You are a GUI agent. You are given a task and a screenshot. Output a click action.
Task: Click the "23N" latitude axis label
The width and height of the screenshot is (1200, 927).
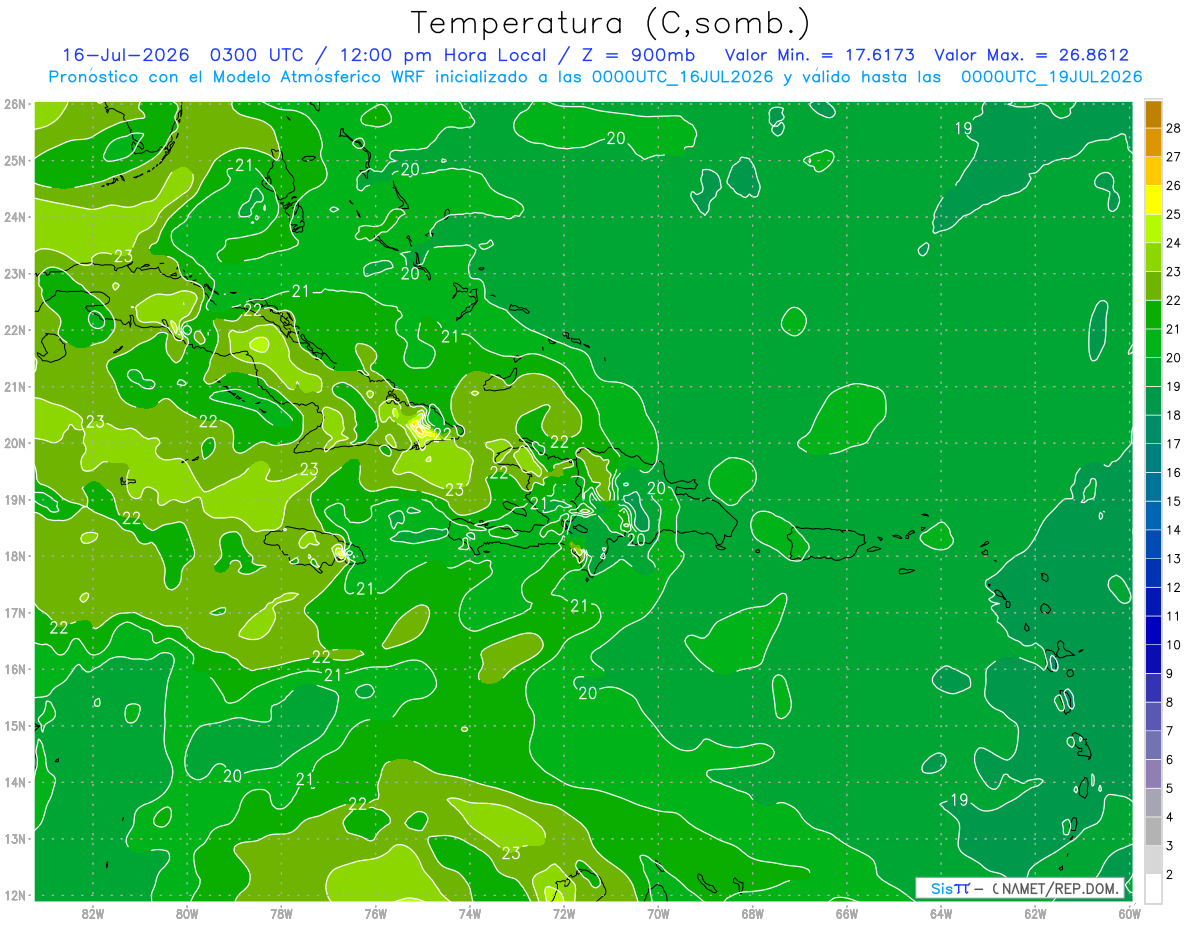(x=14, y=273)
